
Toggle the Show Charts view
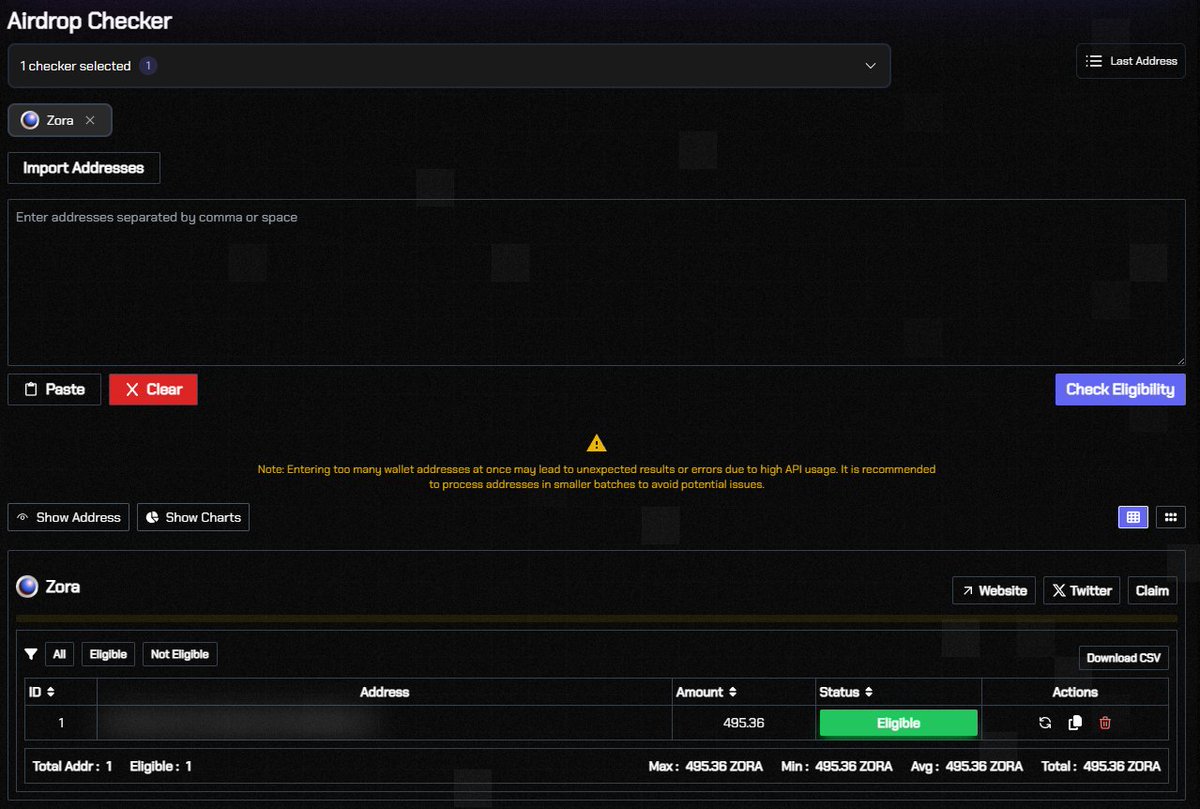(193, 517)
